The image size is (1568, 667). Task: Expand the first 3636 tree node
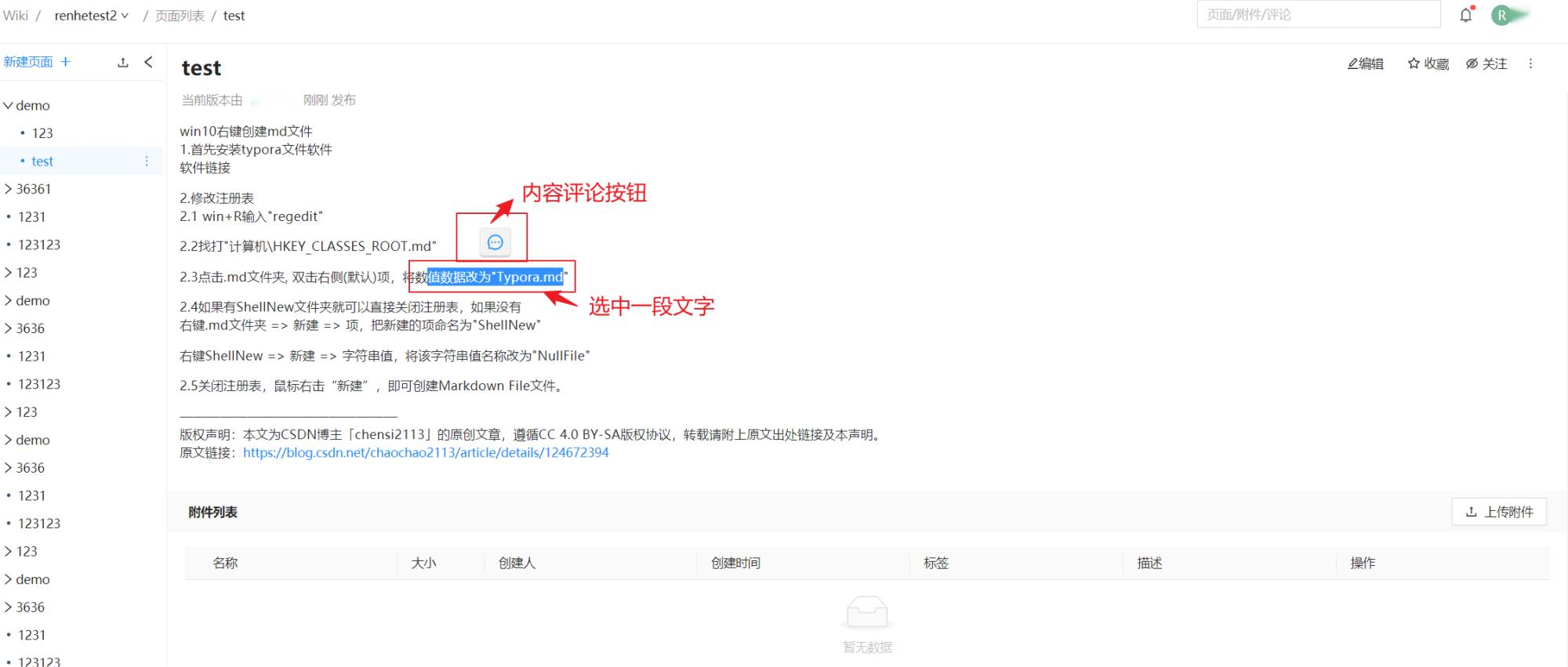coord(9,328)
